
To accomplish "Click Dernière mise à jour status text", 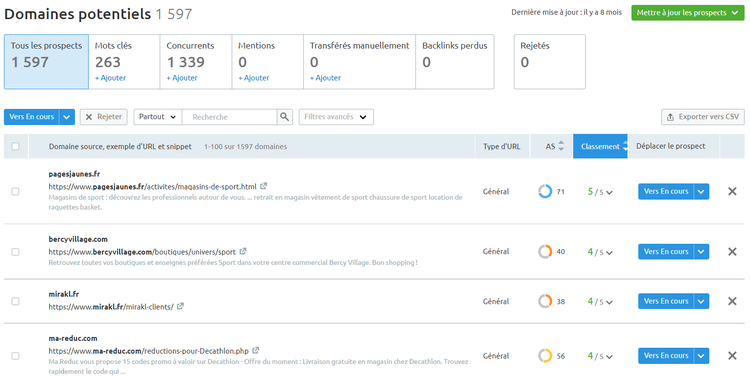I will (x=566, y=13).
